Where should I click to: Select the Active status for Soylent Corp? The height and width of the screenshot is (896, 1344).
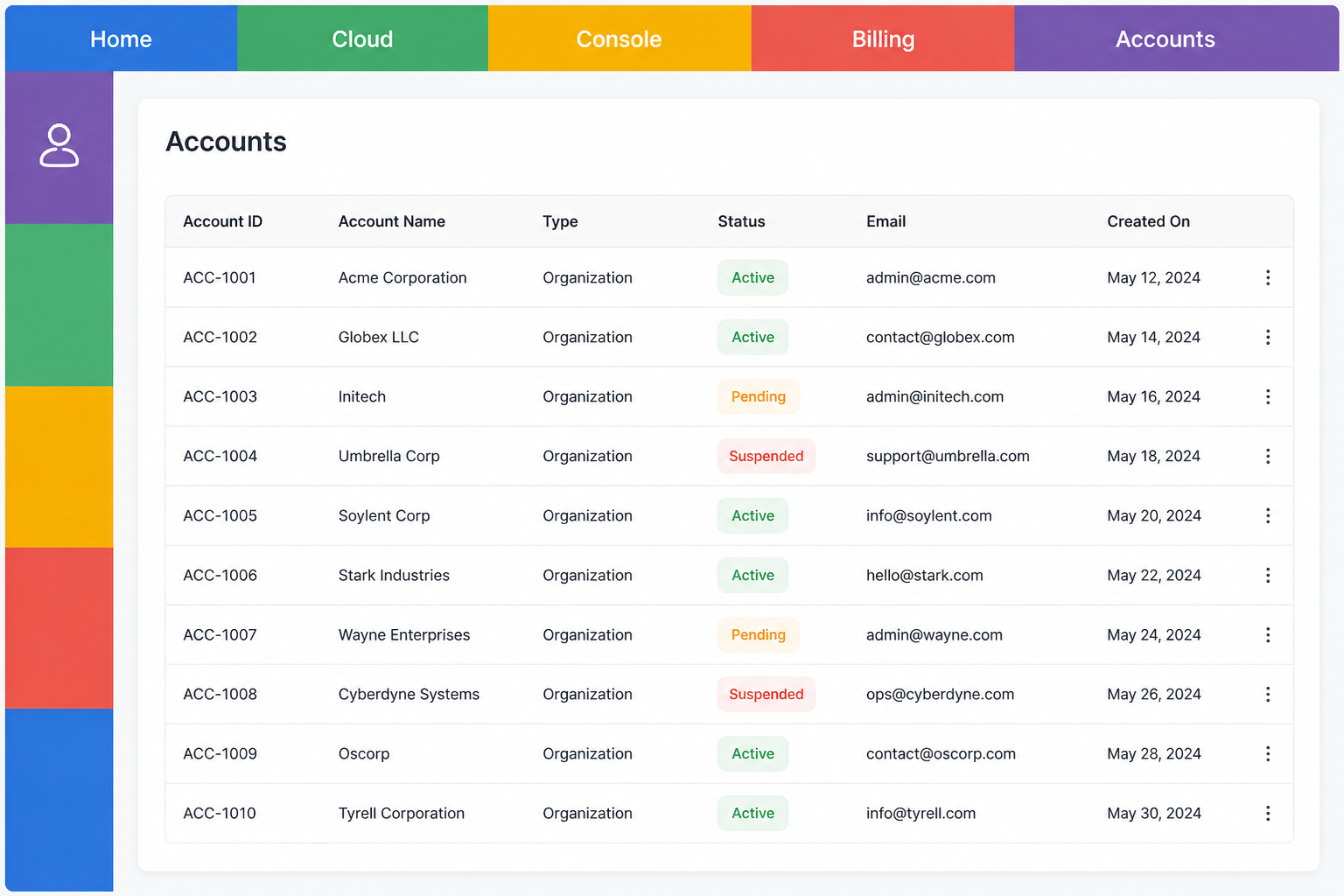point(752,515)
